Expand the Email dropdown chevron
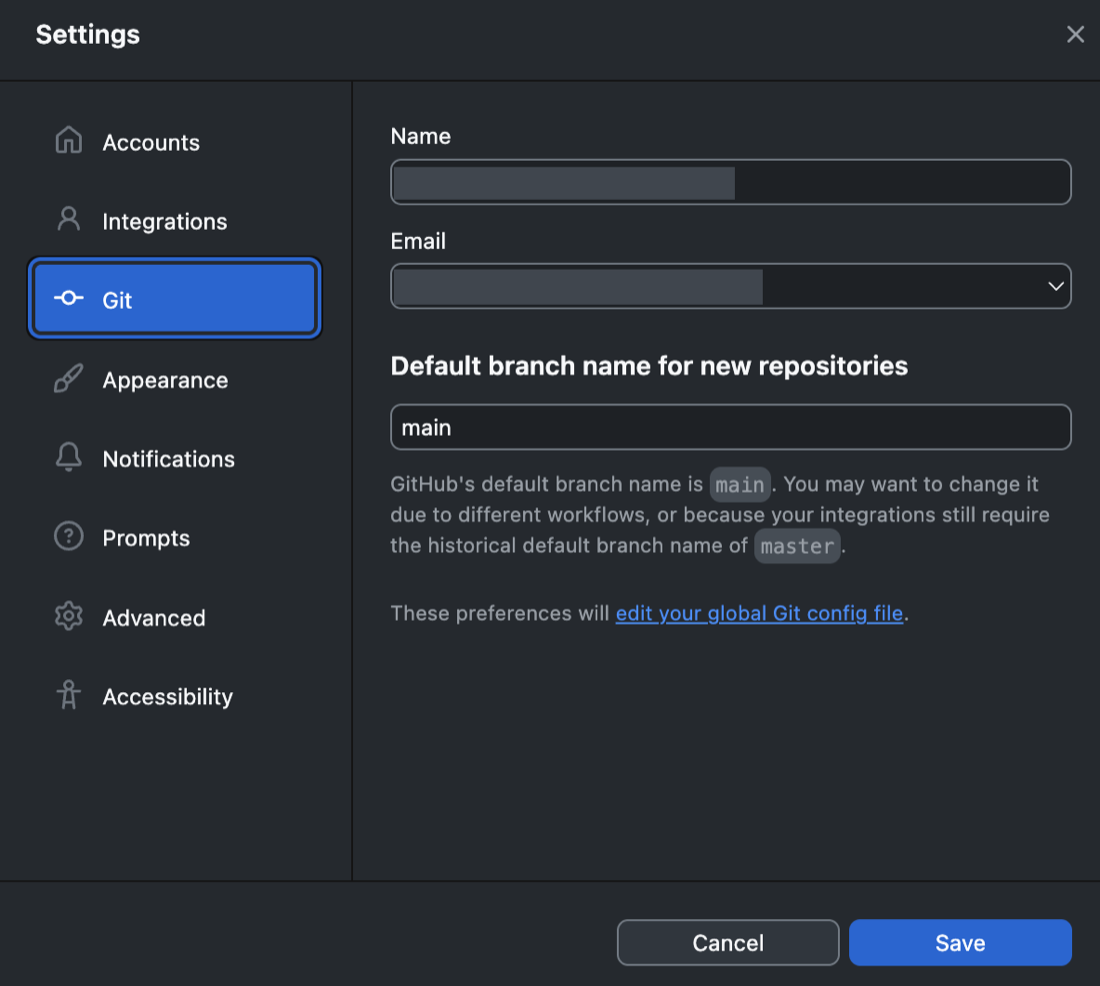The height and width of the screenshot is (986, 1100). tap(1055, 286)
